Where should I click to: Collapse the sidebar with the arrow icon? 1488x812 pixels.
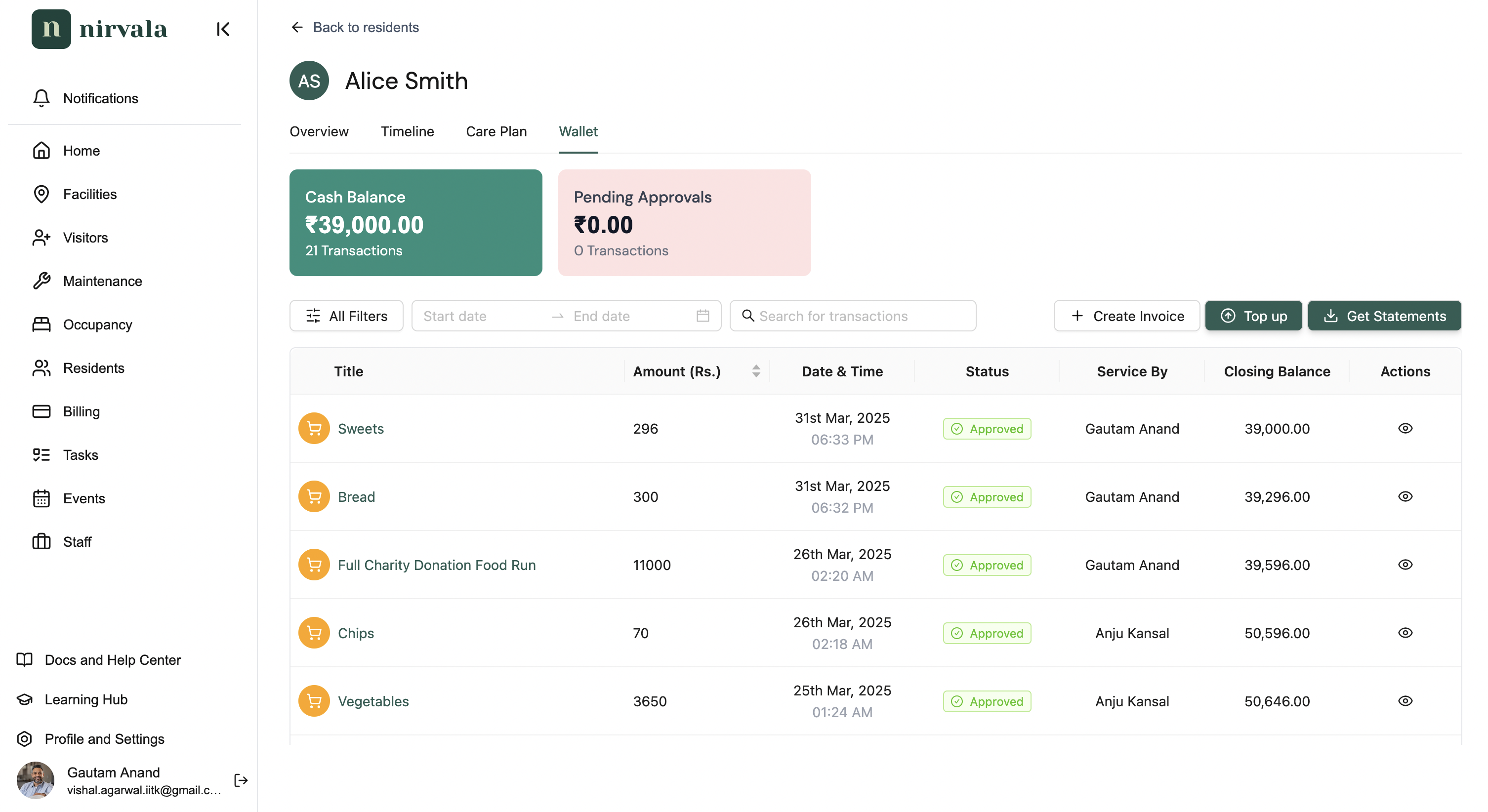223,29
